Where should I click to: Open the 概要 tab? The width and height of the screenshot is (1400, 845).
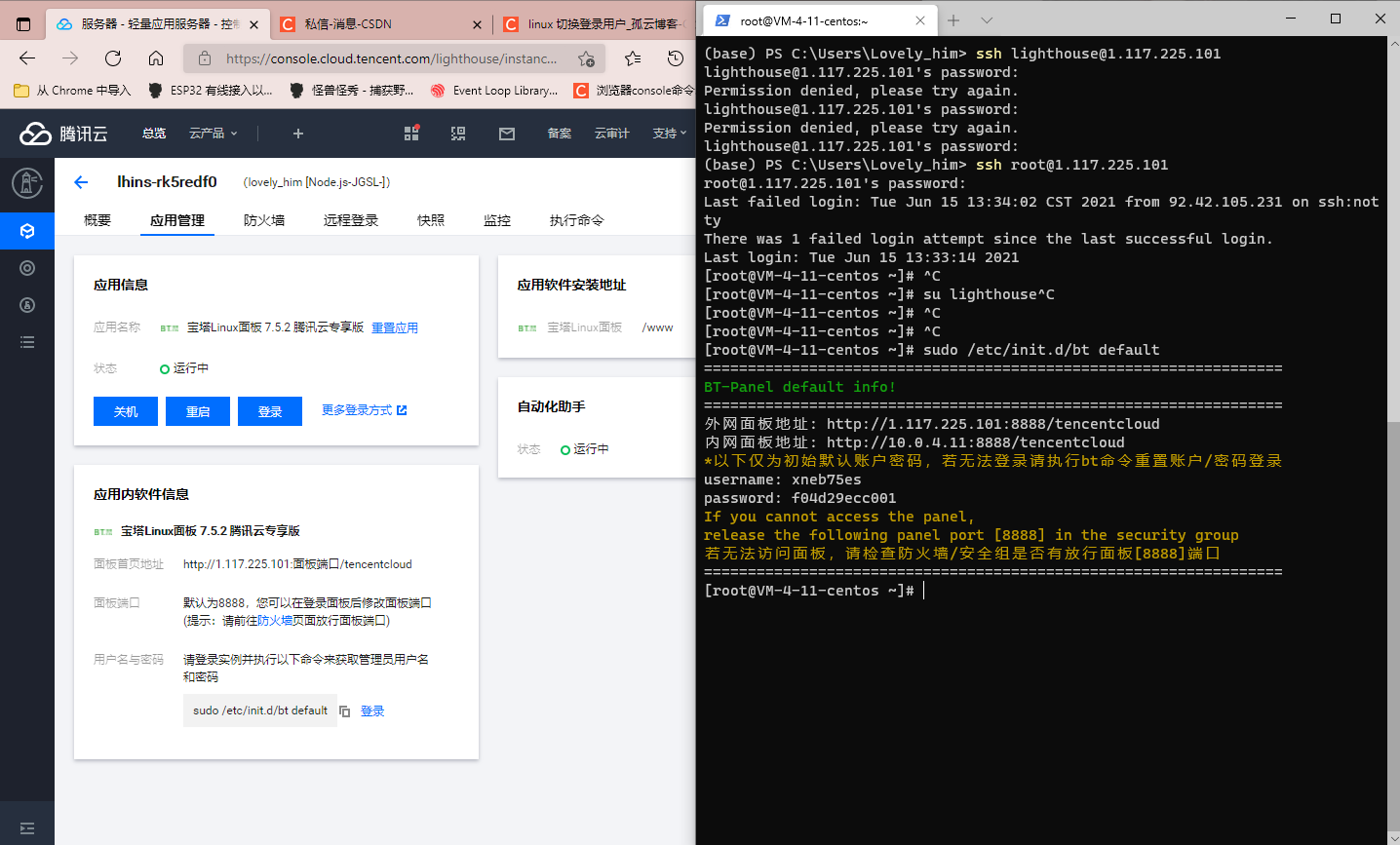pos(97,220)
